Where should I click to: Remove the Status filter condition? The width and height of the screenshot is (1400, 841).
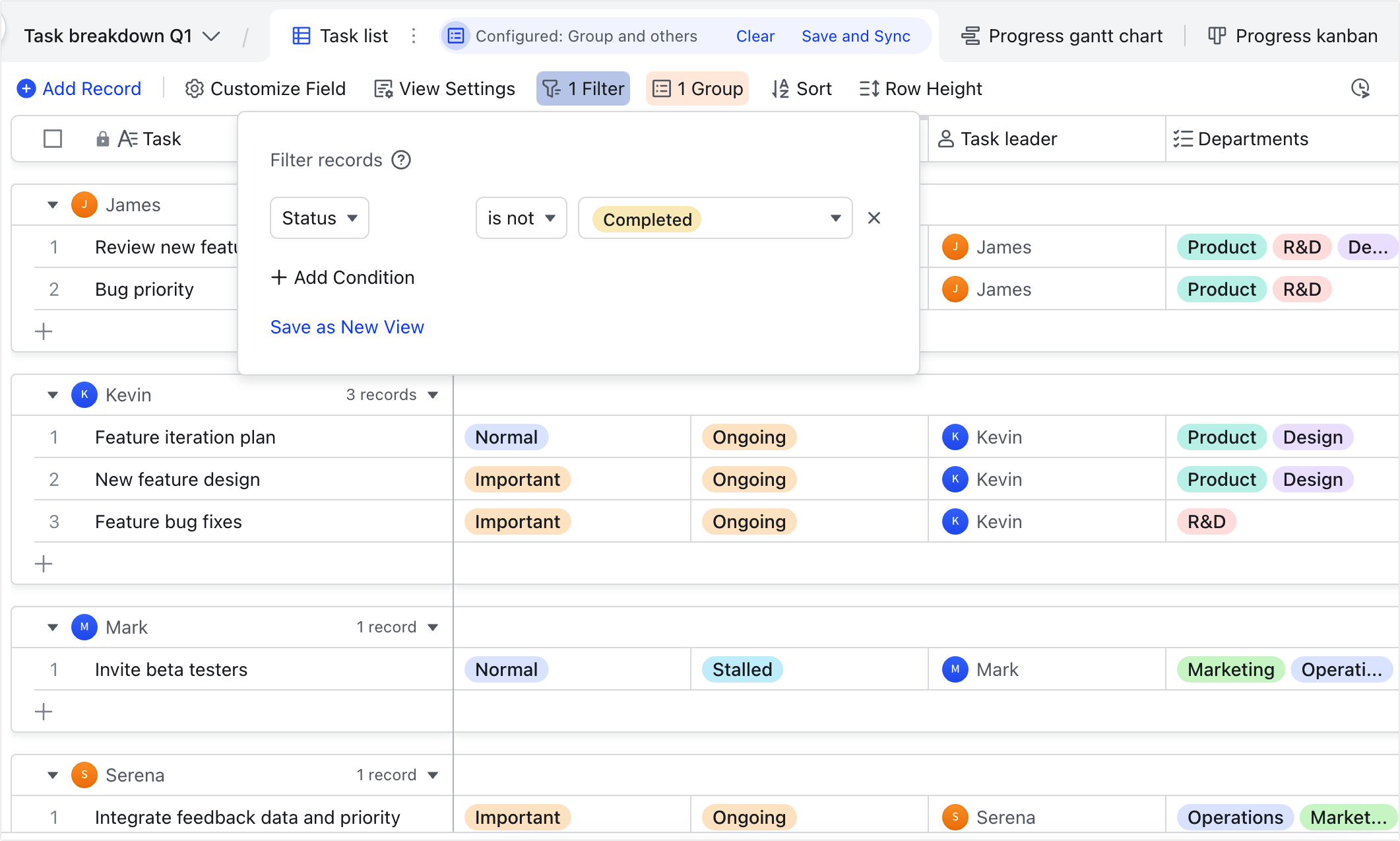[874, 218]
